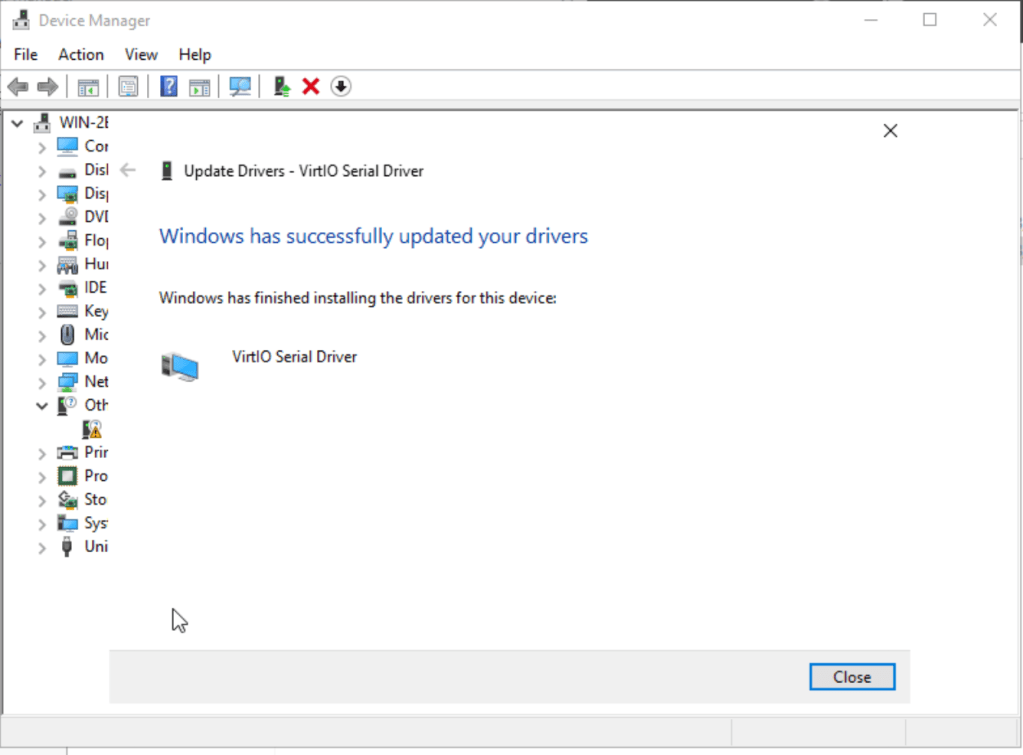Click the toolbar Back arrow
Image resolution: width=1023 pixels, height=755 pixels.
pyautogui.click(x=18, y=87)
